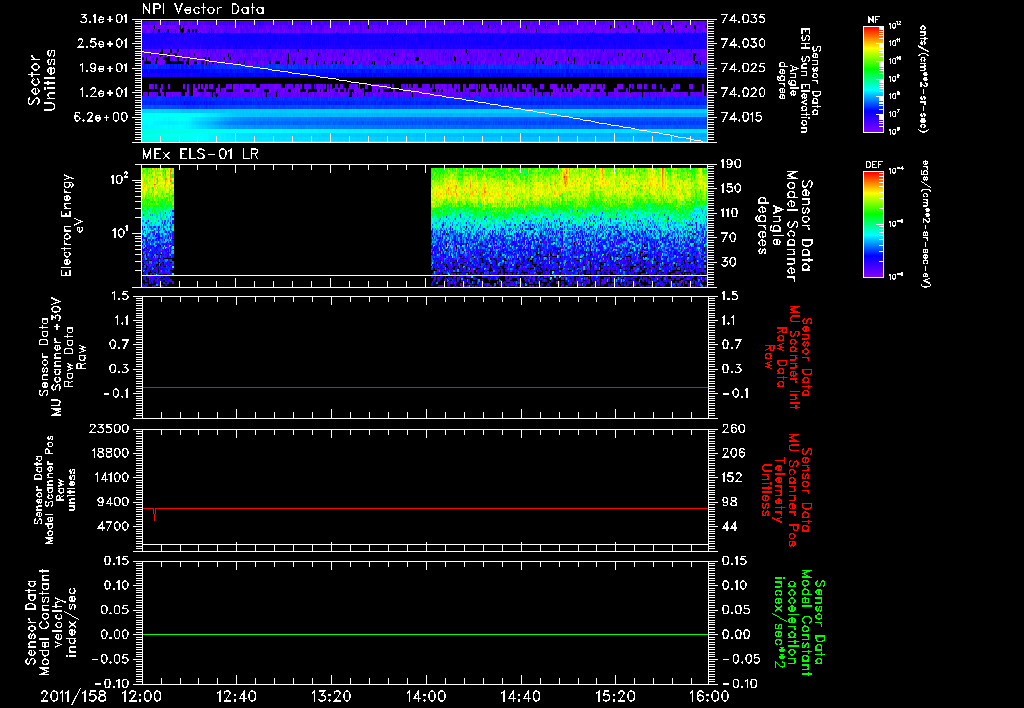Screen dimensions: 1024x708
Task: Click the Sector Unitless axis label
Action: tap(42, 78)
